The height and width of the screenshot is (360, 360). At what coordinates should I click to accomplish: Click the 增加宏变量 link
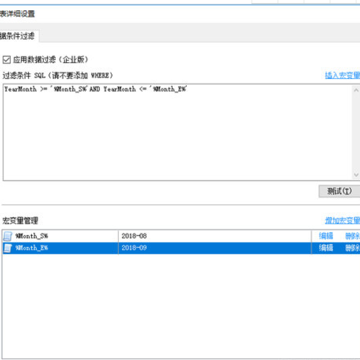pos(342,220)
